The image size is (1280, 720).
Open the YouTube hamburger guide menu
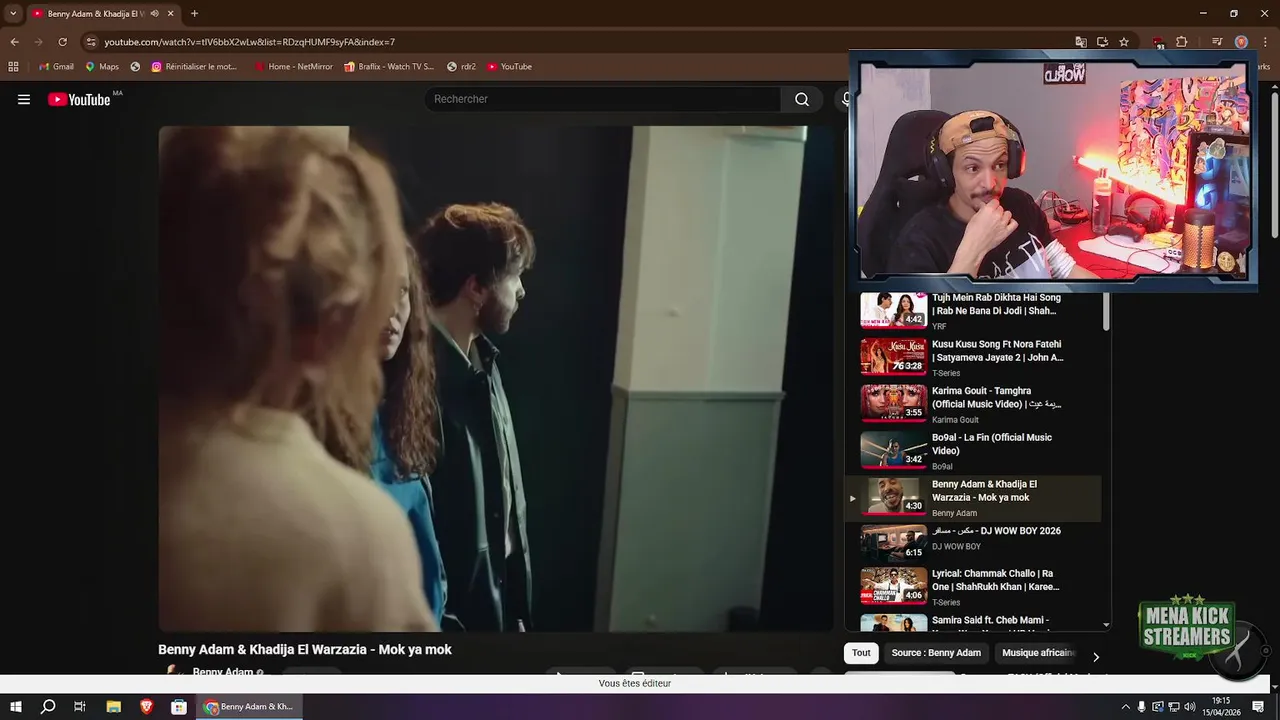(x=24, y=99)
